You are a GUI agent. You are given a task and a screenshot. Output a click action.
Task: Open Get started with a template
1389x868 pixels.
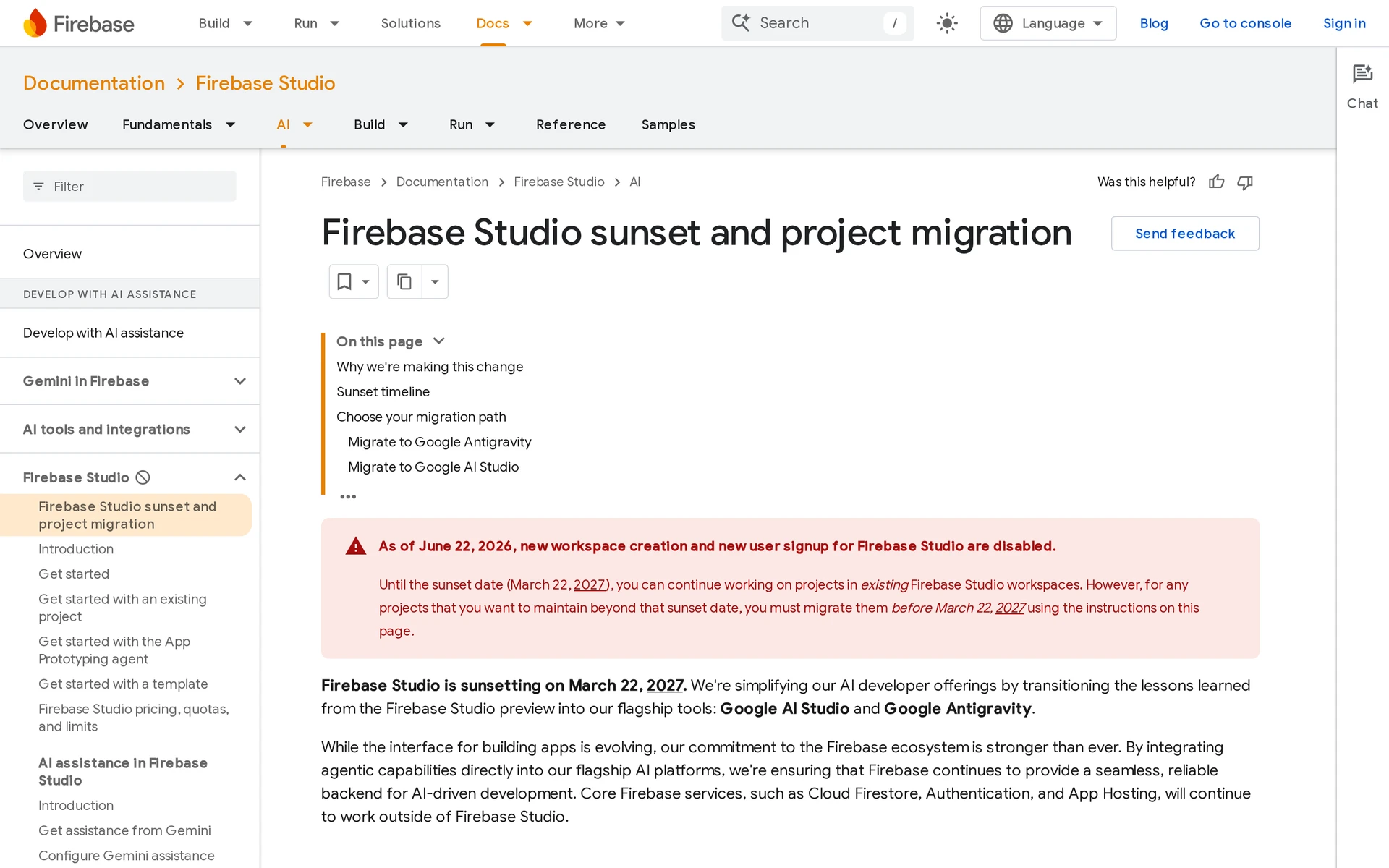(123, 684)
